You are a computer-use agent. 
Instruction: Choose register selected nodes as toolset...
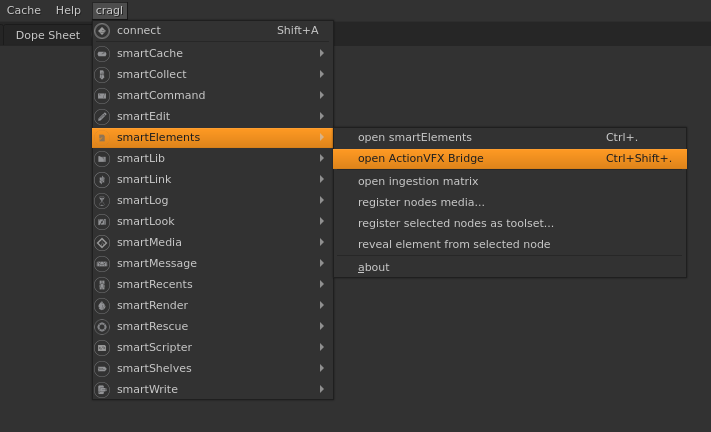click(x=510, y=223)
